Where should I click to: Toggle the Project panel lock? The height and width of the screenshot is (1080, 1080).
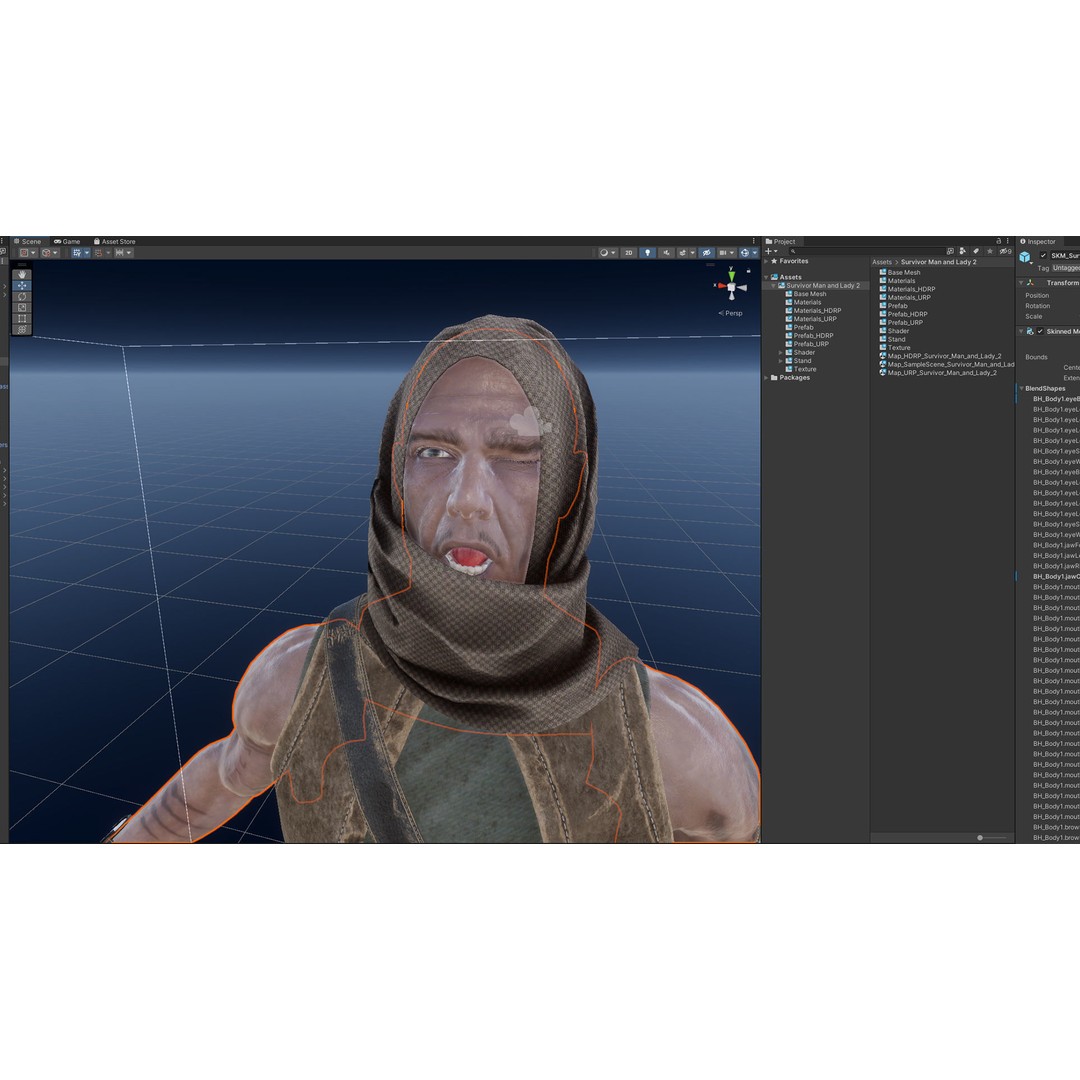pyautogui.click(x=998, y=241)
